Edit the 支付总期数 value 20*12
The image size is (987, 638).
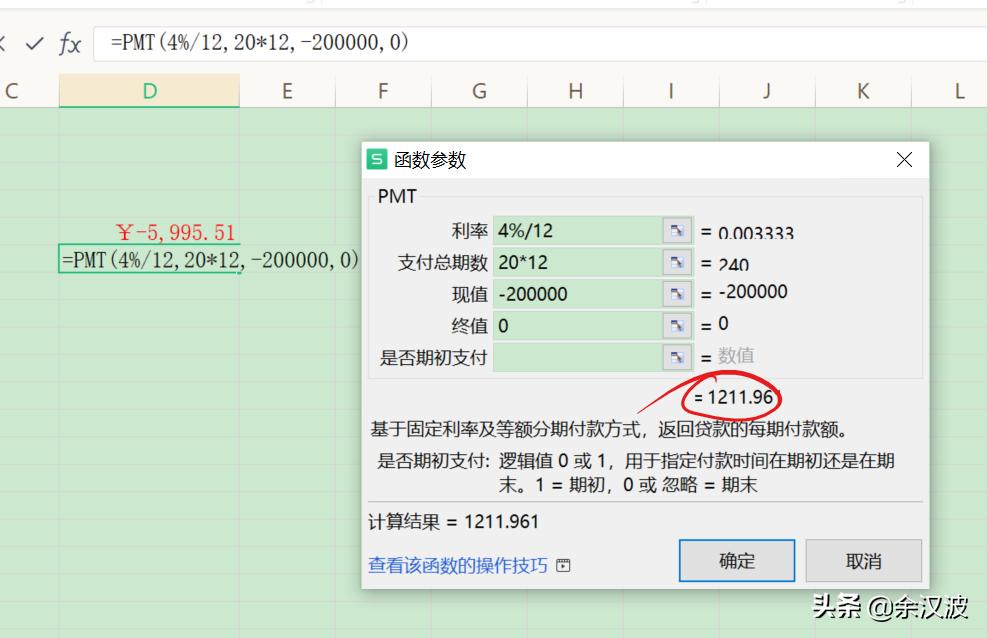click(580, 261)
